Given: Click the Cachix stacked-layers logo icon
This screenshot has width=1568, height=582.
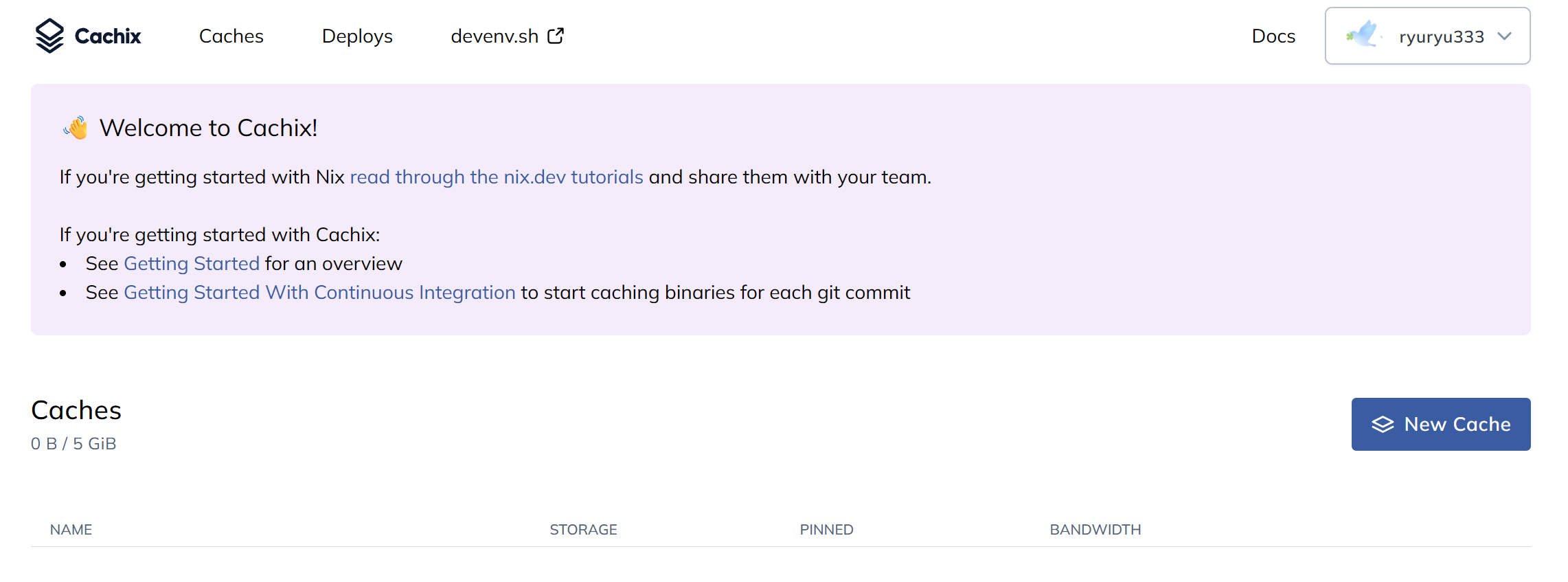Looking at the screenshot, I should pyautogui.click(x=49, y=36).
